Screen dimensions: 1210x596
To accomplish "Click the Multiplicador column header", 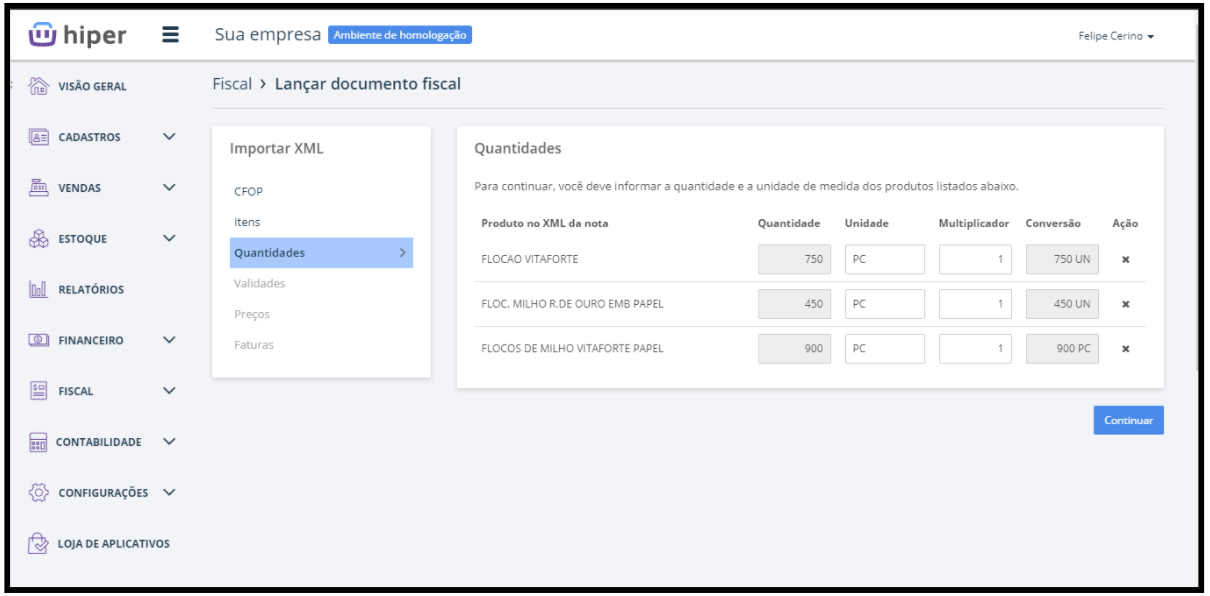I will pyautogui.click(x=976, y=223).
